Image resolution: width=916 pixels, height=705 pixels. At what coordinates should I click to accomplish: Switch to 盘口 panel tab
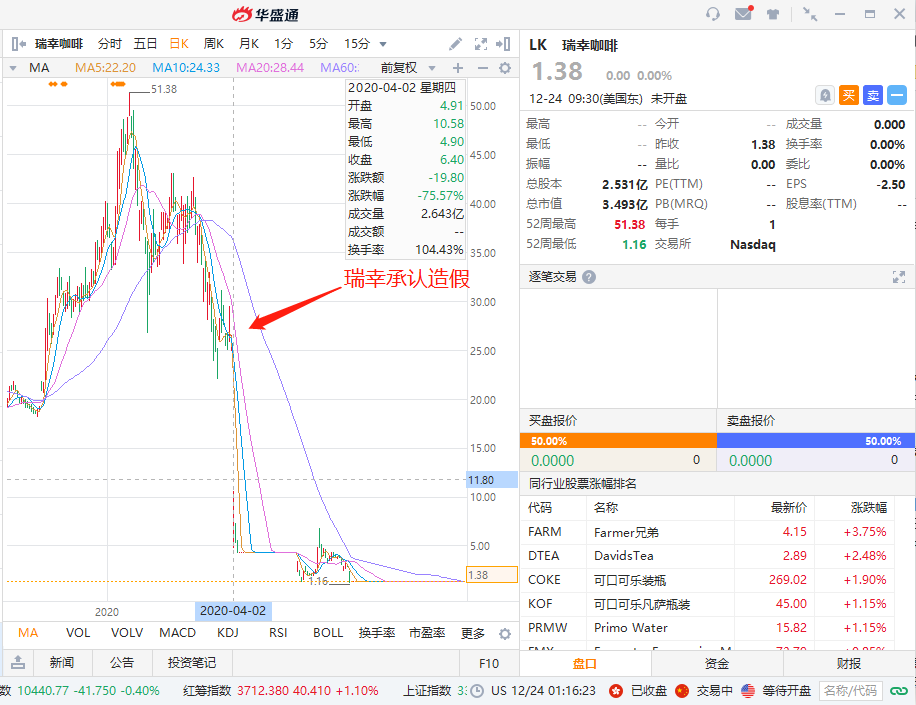tap(585, 664)
